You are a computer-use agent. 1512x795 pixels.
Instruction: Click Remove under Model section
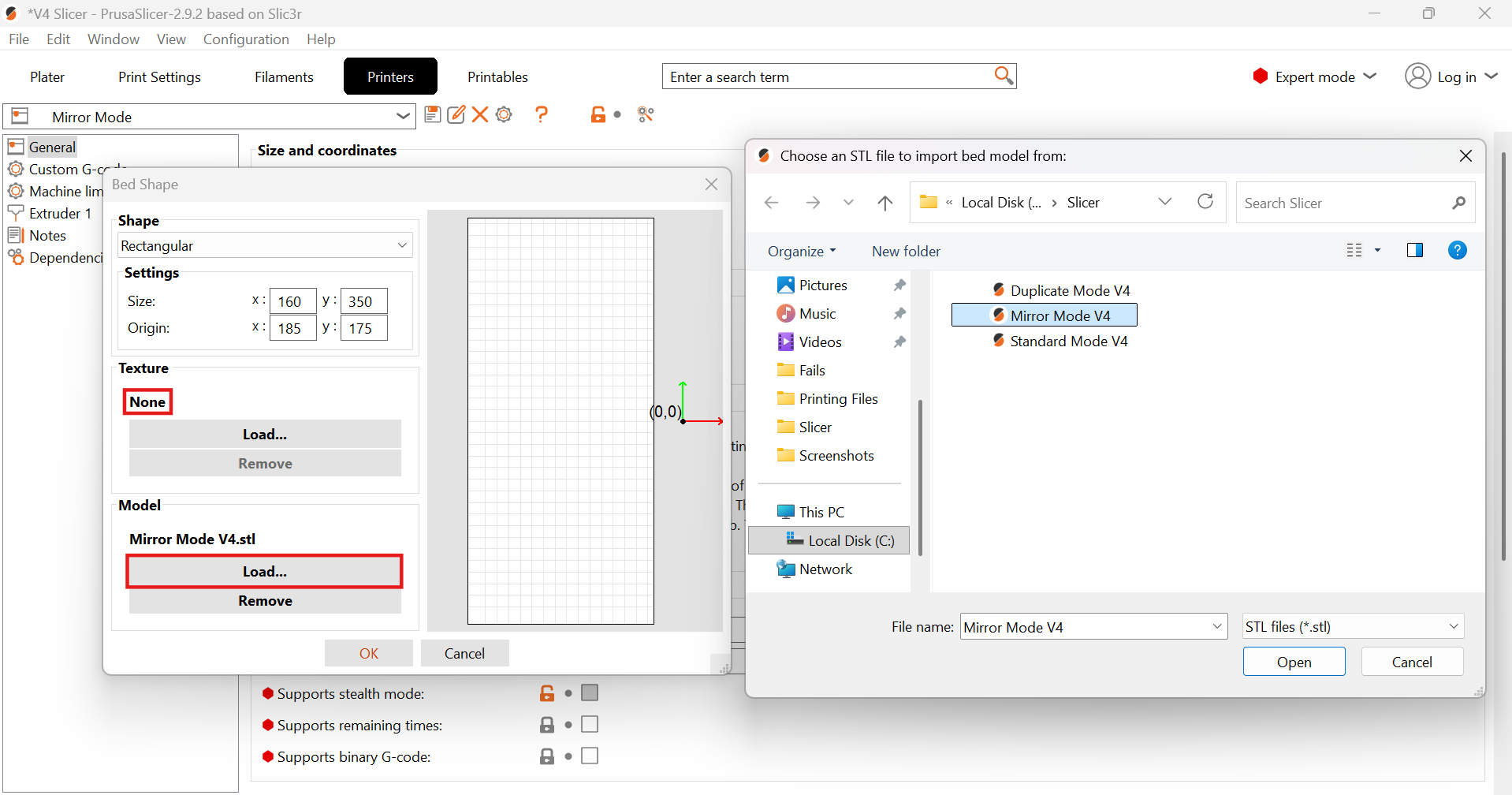265,600
